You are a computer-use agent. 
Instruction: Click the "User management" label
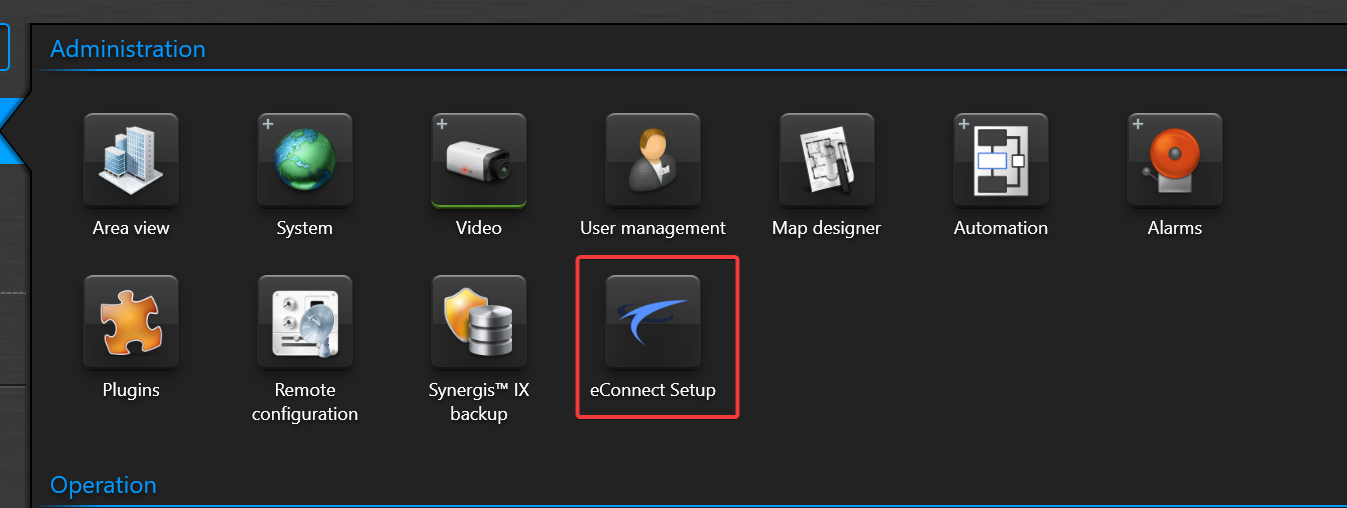coord(653,228)
